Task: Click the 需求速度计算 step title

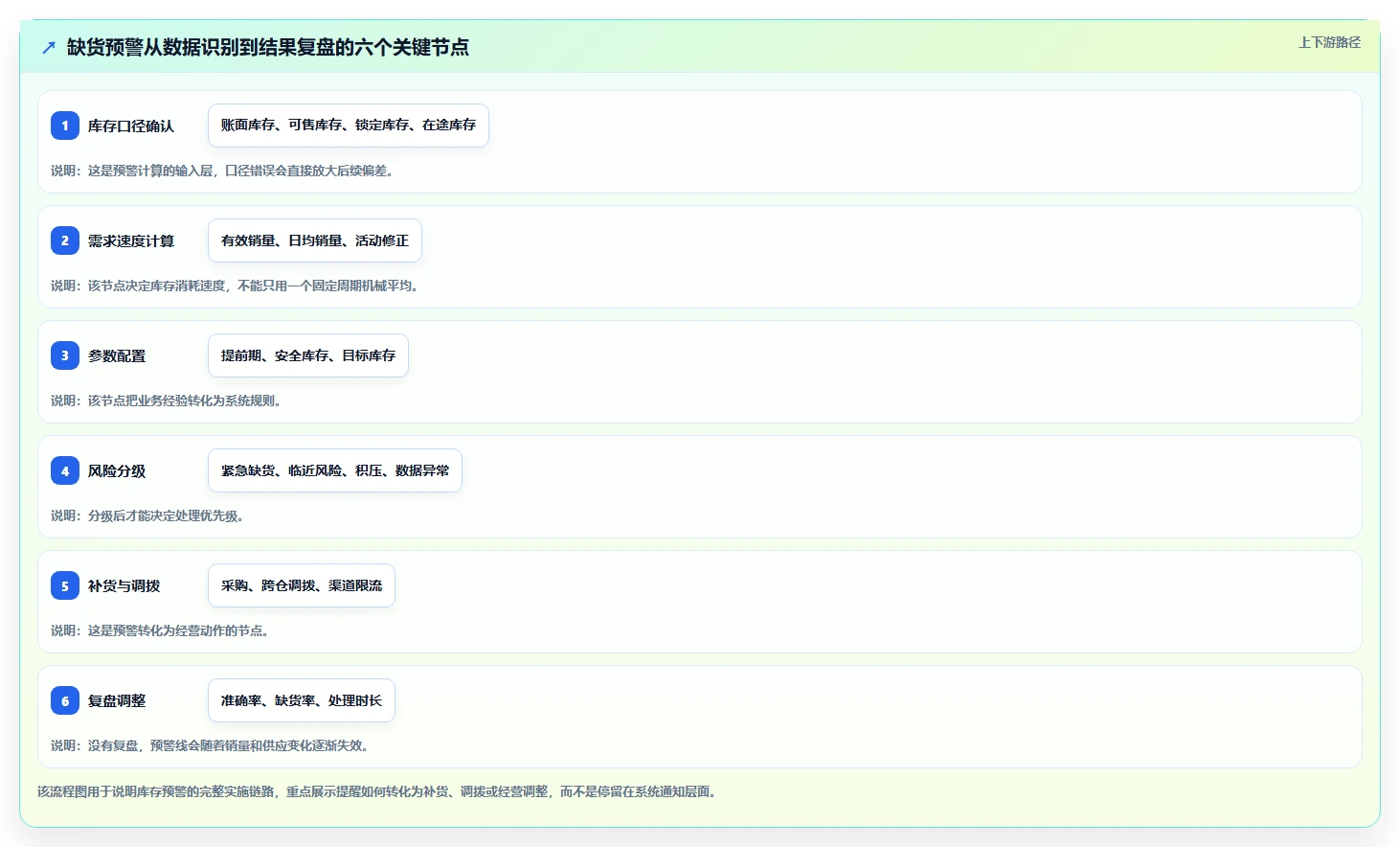Action: point(131,240)
